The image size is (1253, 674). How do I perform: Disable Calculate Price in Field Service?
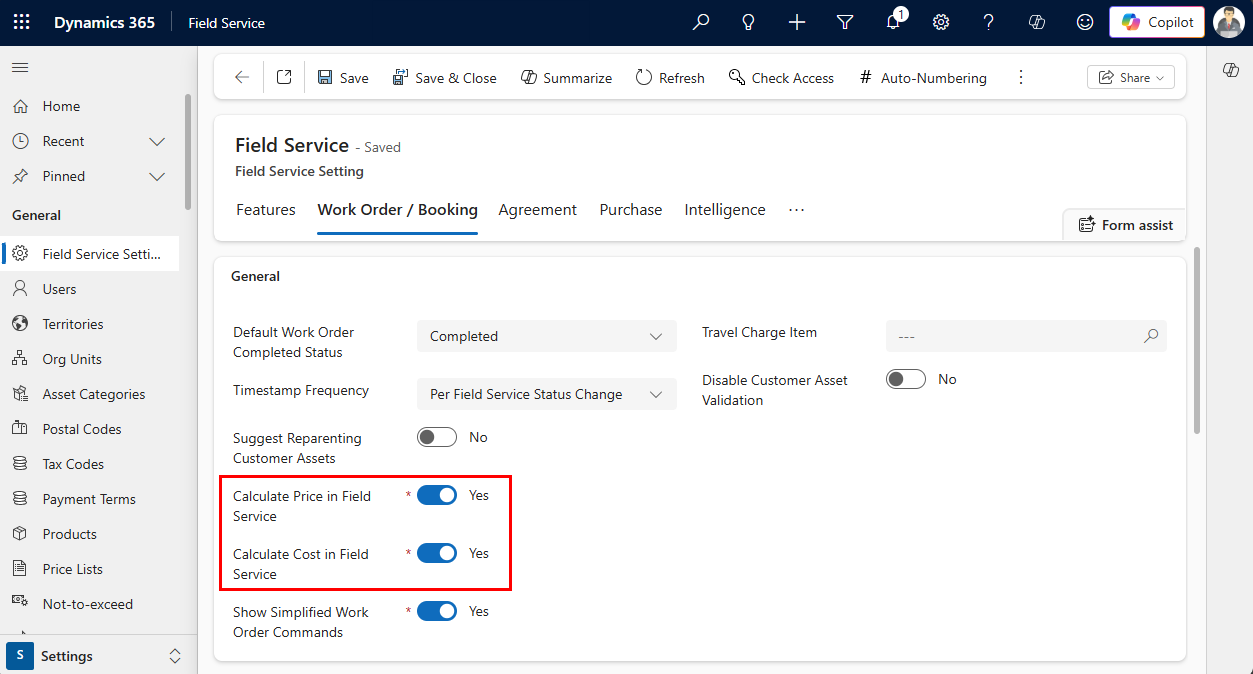tap(436, 495)
